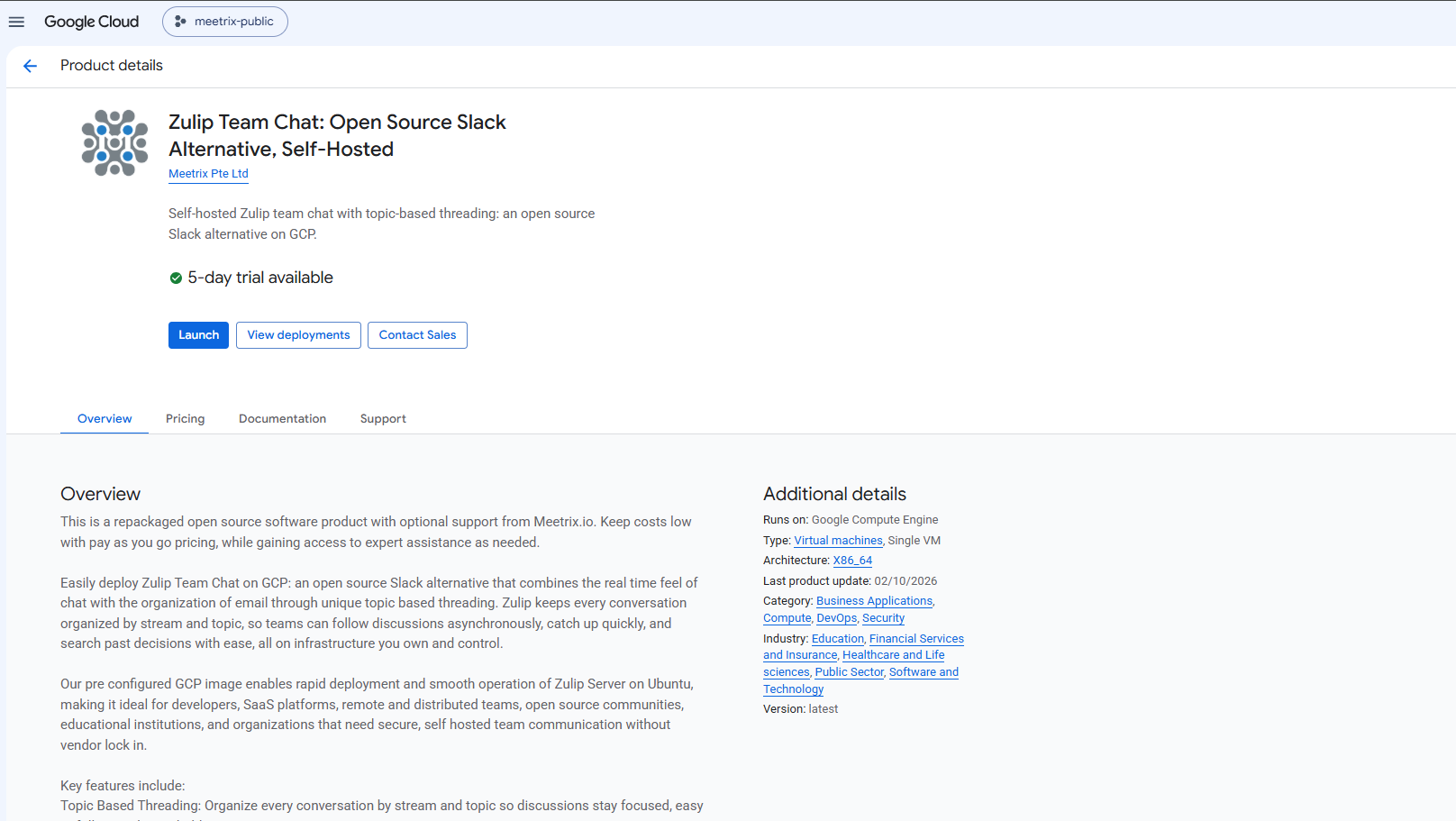Select the Overview tab

pos(105,419)
